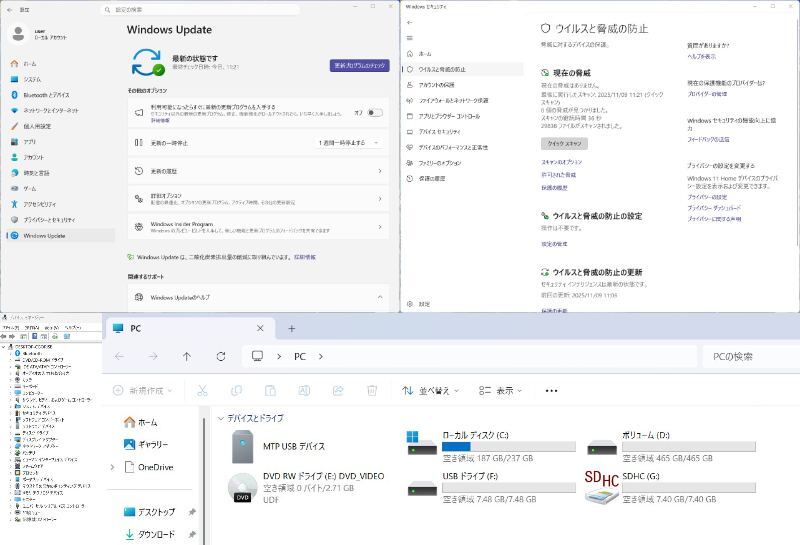Open the See more (three dots) menu
Screen dimensions: 800x545
[x=551, y=391]
